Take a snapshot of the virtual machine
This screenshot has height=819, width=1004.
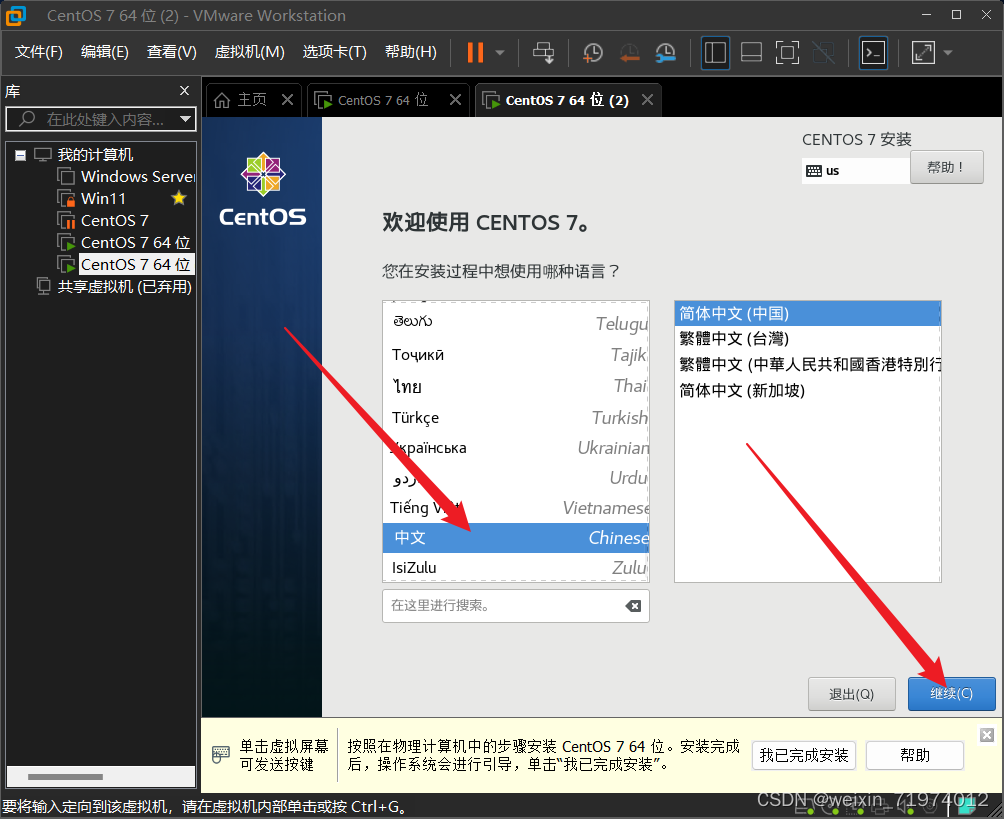592,53
